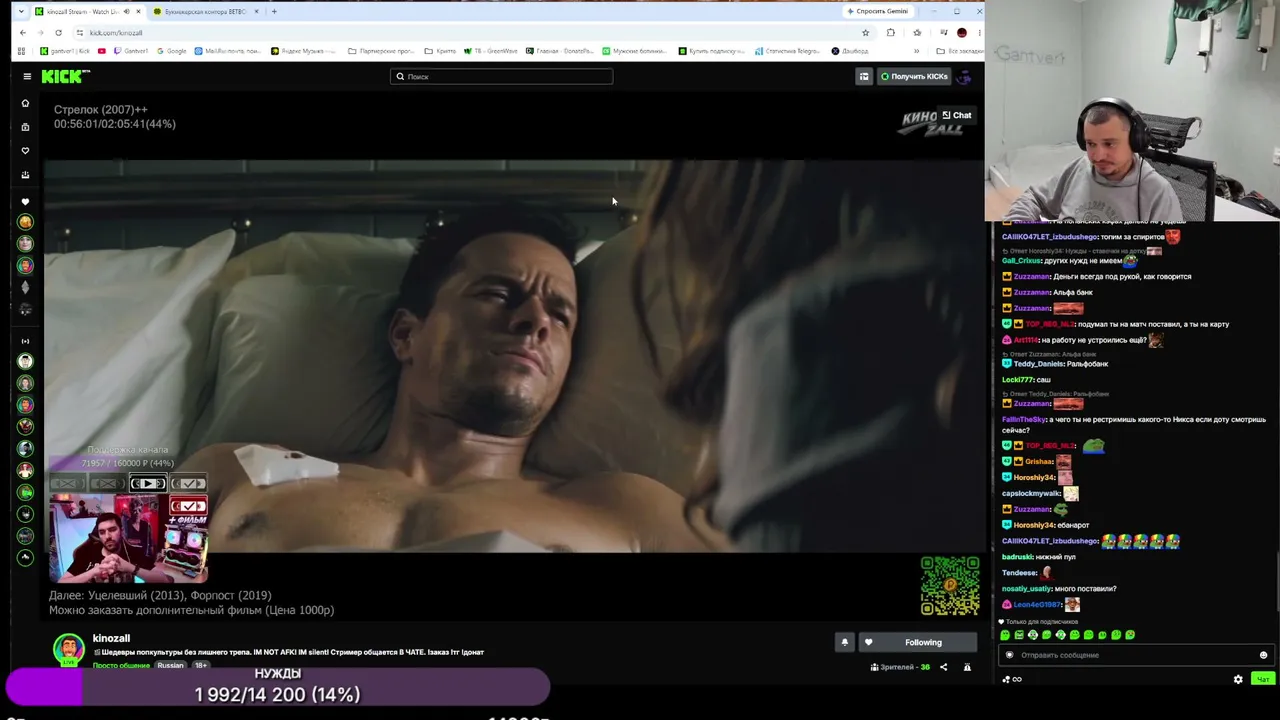
Task: Open the TB - GreenWave bookmark
Action: tap(490, 51)
